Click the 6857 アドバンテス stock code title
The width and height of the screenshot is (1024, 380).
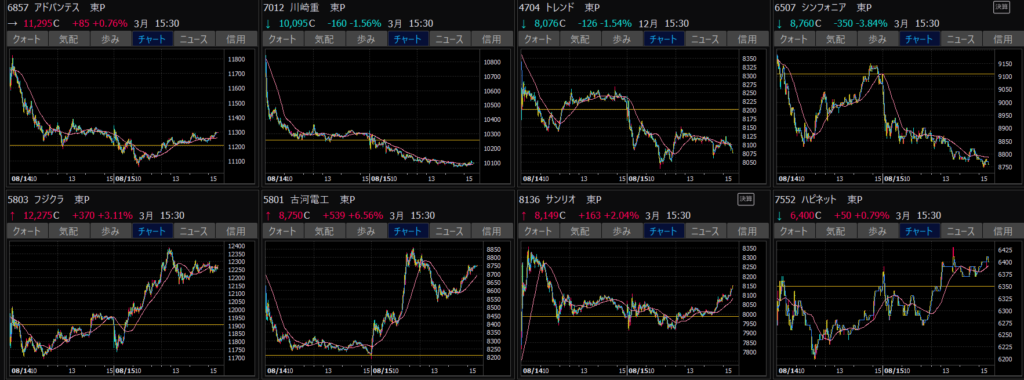click(x=41, y=8)
